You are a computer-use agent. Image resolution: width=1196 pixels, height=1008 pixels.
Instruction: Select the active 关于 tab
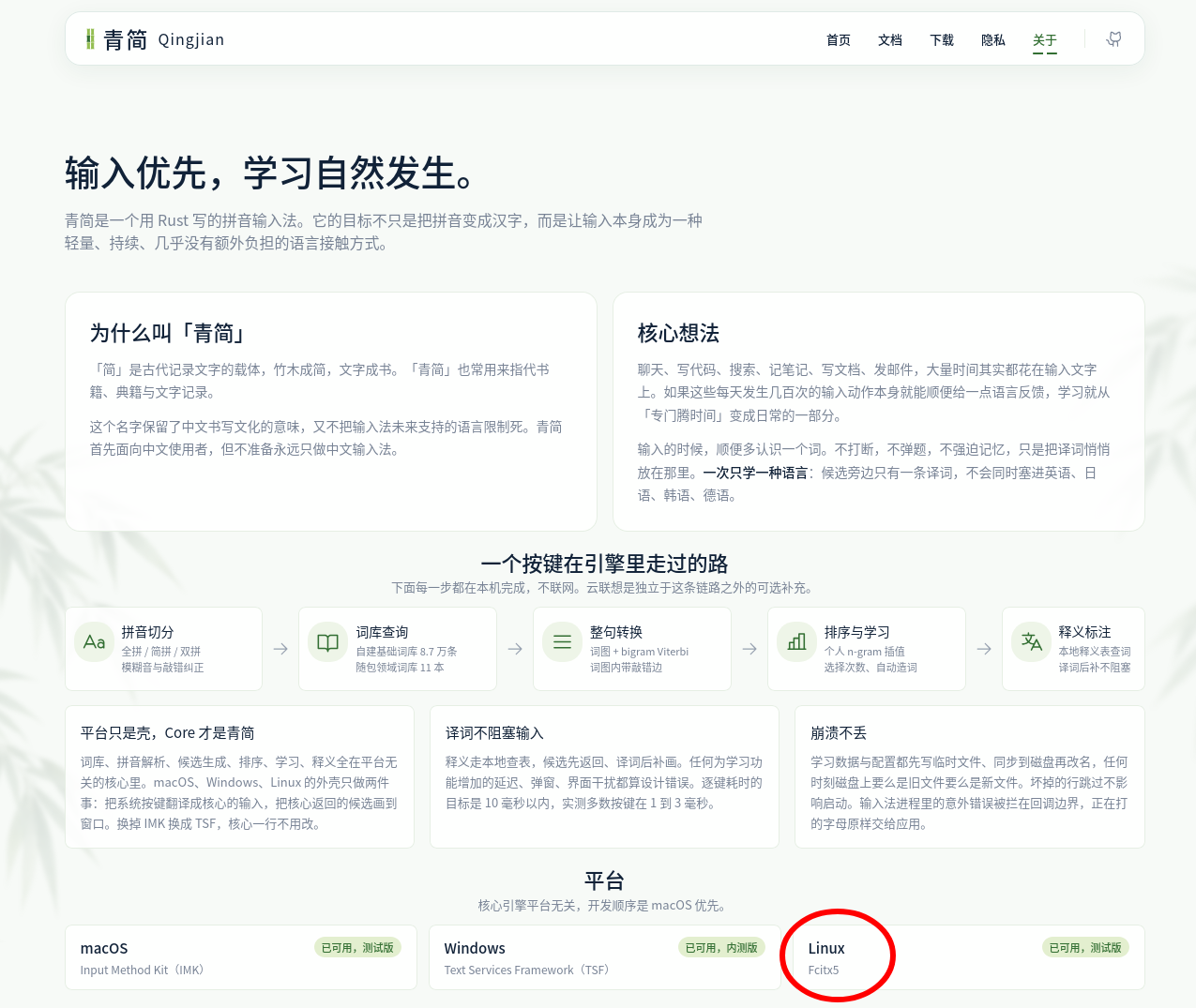1045,40
